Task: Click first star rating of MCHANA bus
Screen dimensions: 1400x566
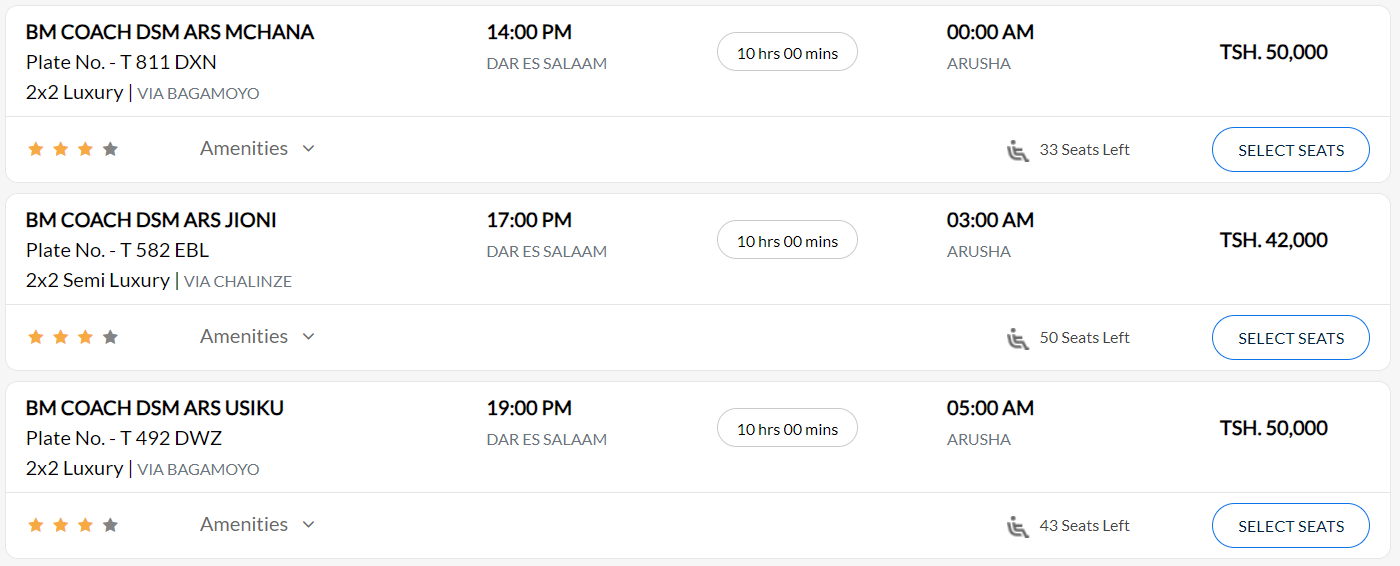Action: pyautogui.click(x=36, y=149)
